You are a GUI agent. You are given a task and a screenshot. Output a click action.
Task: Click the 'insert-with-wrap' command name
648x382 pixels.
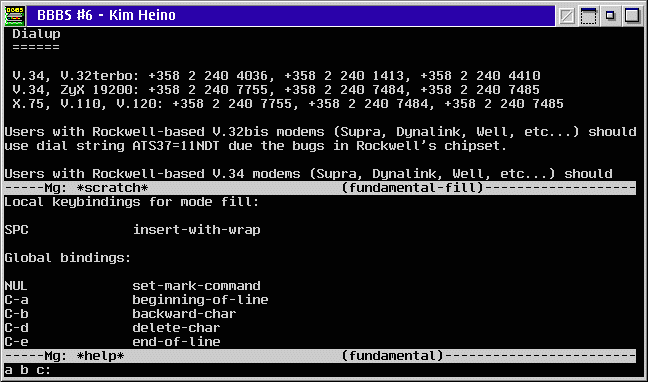(x=196, y=230)
